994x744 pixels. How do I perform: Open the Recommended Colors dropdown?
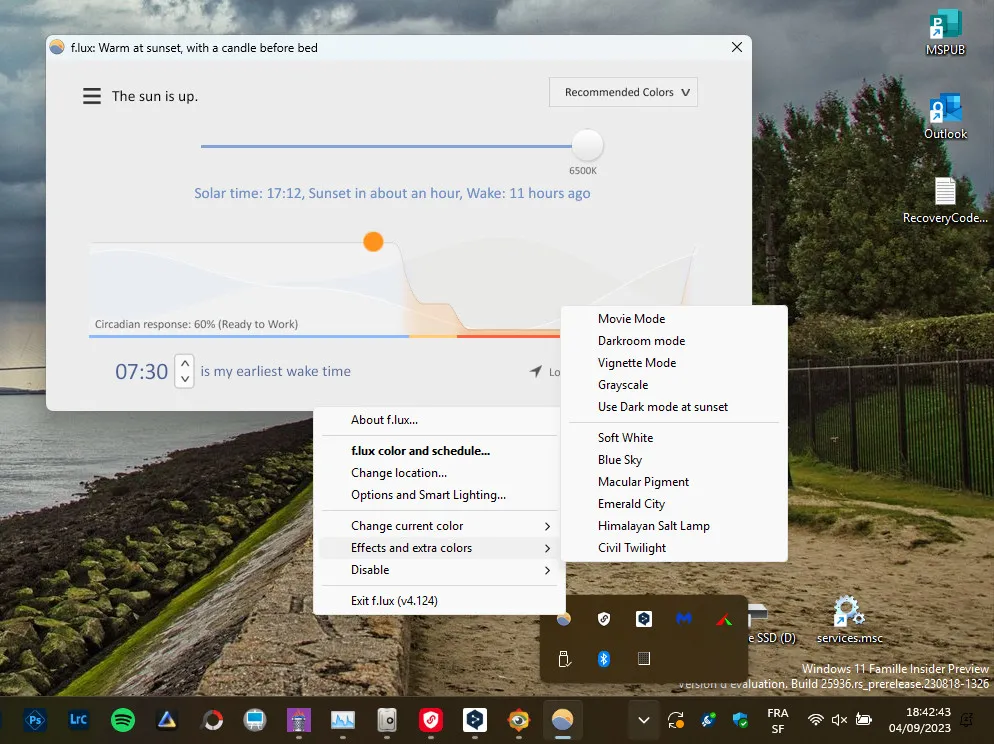pos(623,93)
